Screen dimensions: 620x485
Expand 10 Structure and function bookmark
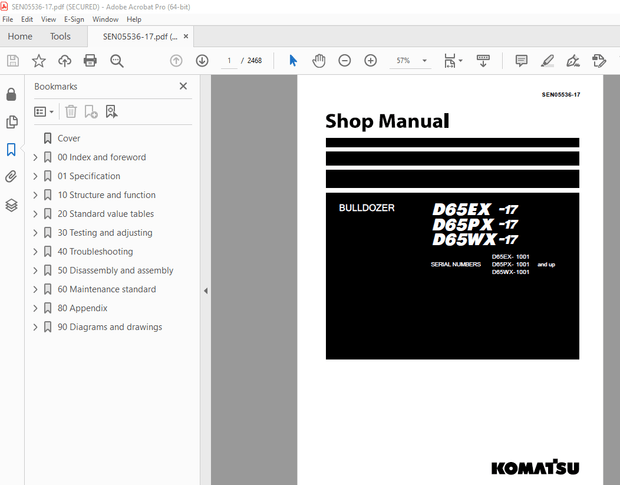tap(35, 195)
